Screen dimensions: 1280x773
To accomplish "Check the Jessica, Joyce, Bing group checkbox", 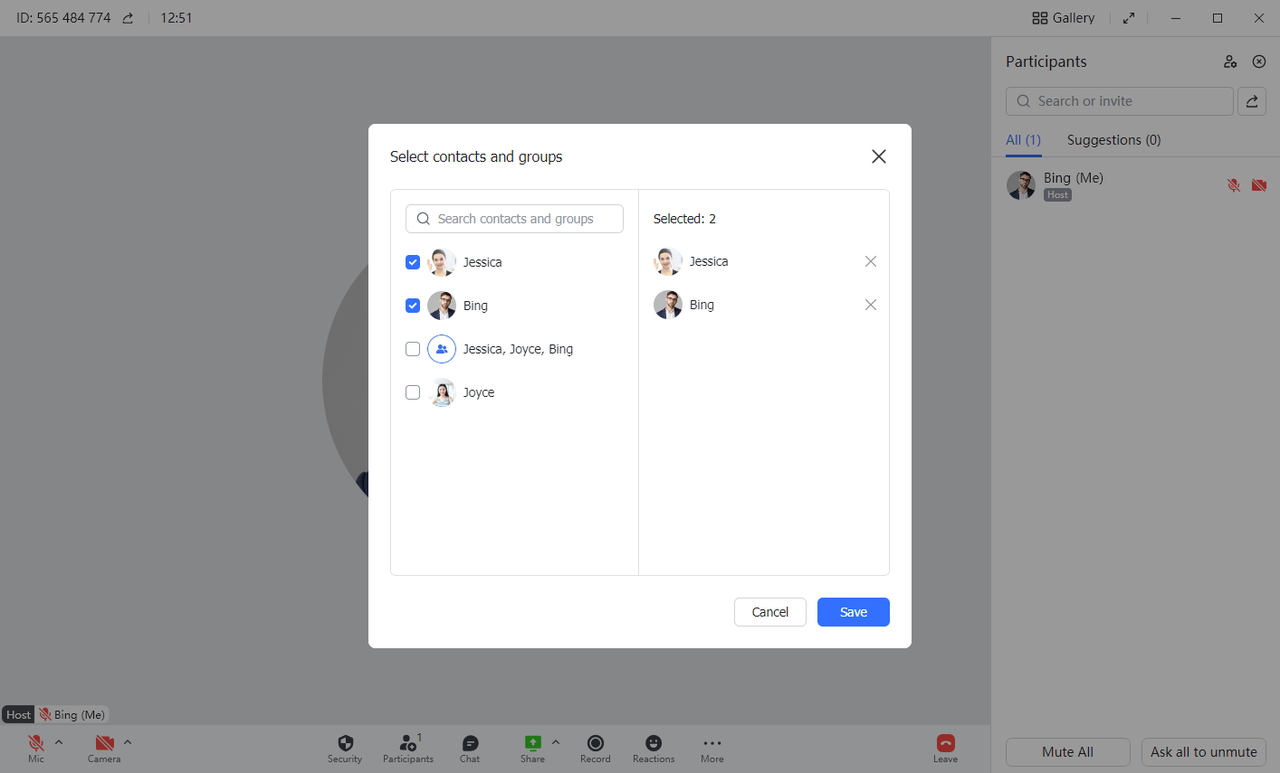I will [413, 349].
